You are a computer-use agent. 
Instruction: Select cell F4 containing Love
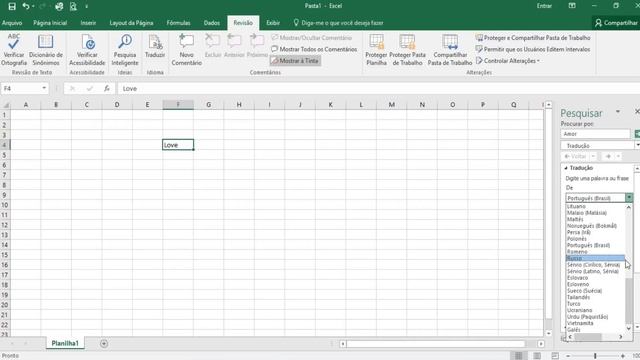click(178, 145)
